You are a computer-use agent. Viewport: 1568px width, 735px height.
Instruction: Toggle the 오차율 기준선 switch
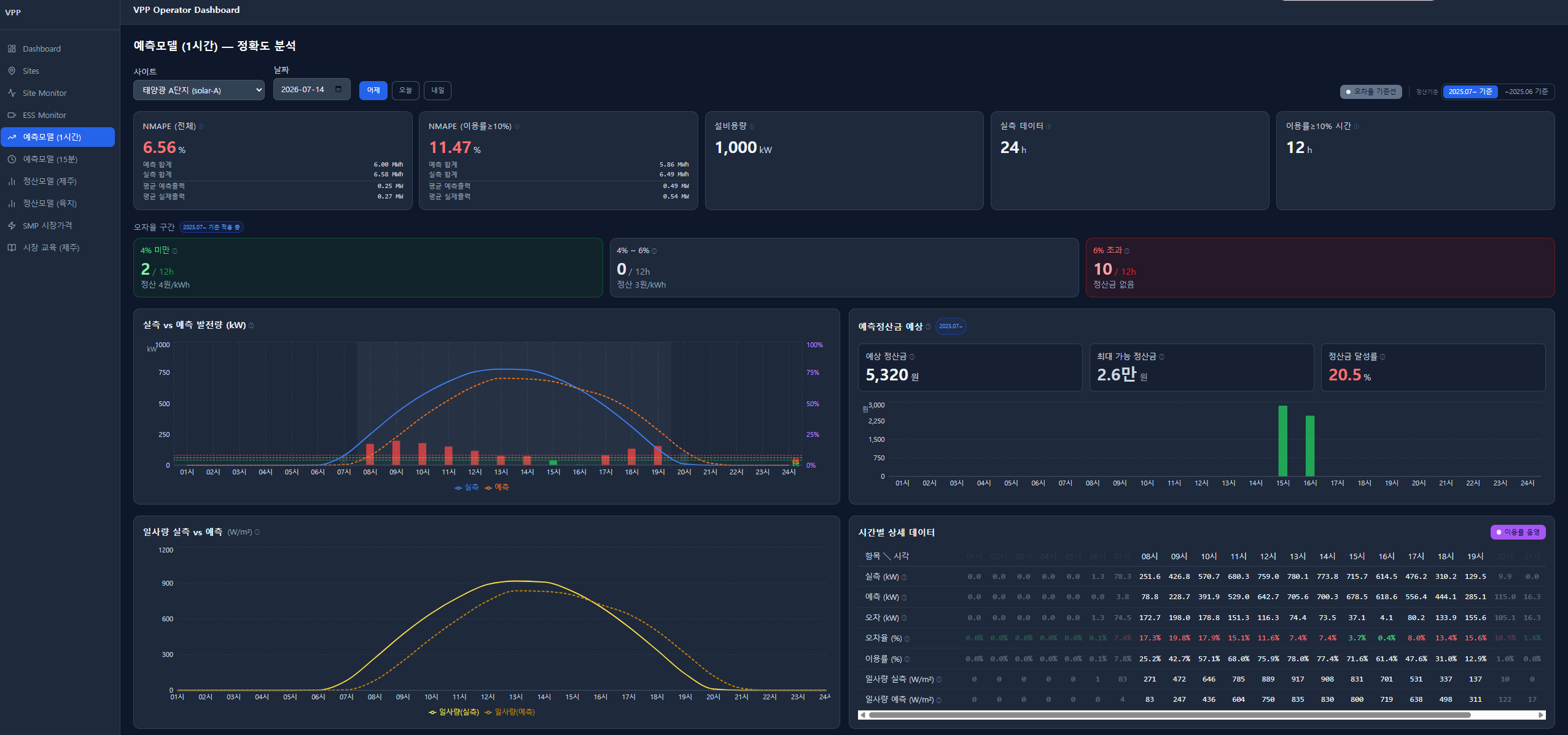pyautogui.click(x=1371, y=92)
